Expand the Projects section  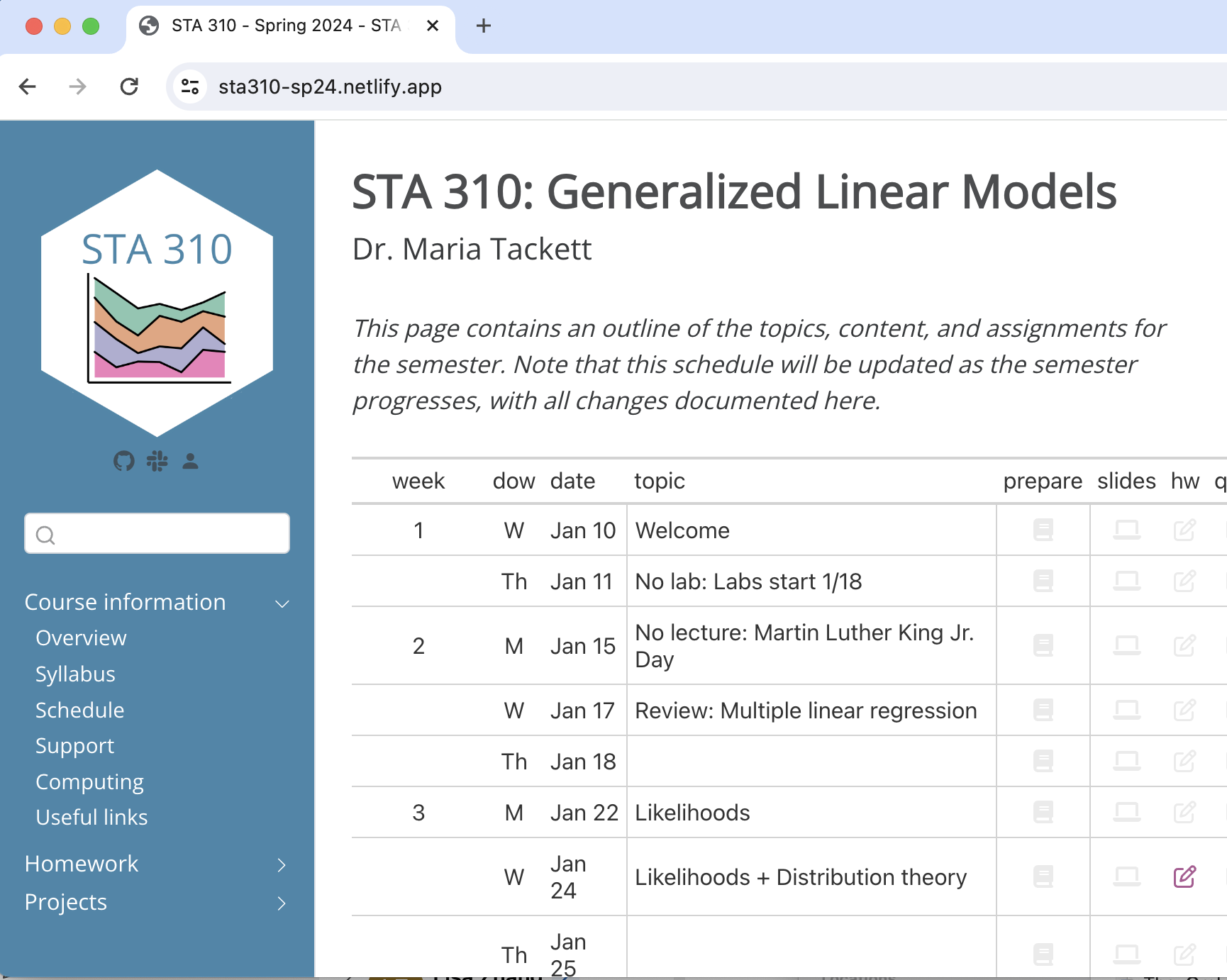point(282,903)
